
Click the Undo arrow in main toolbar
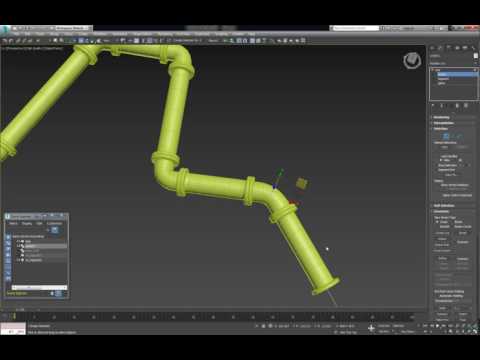(x=5, y=41)
